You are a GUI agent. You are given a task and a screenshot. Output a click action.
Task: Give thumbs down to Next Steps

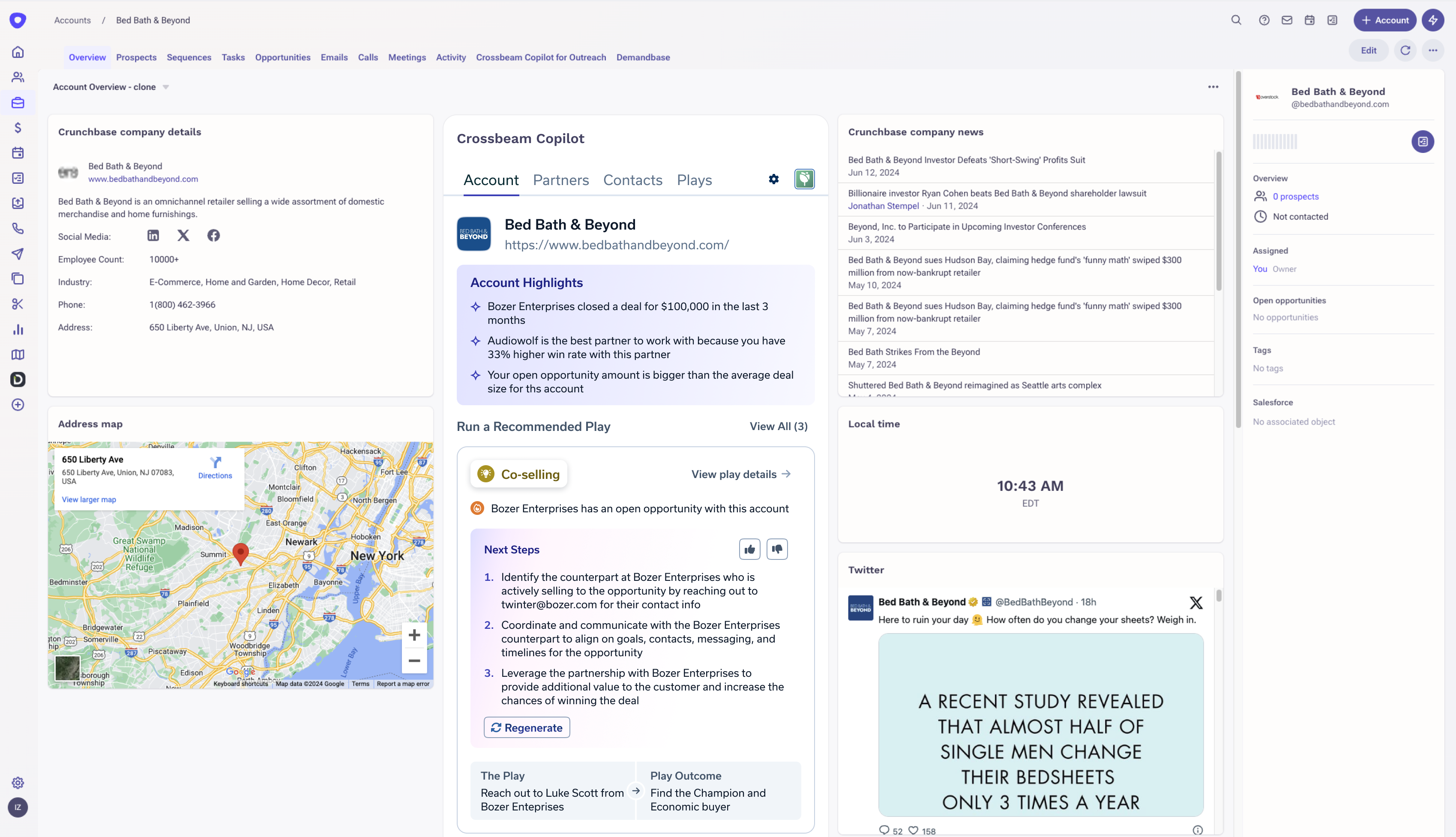tap(777, 550)
